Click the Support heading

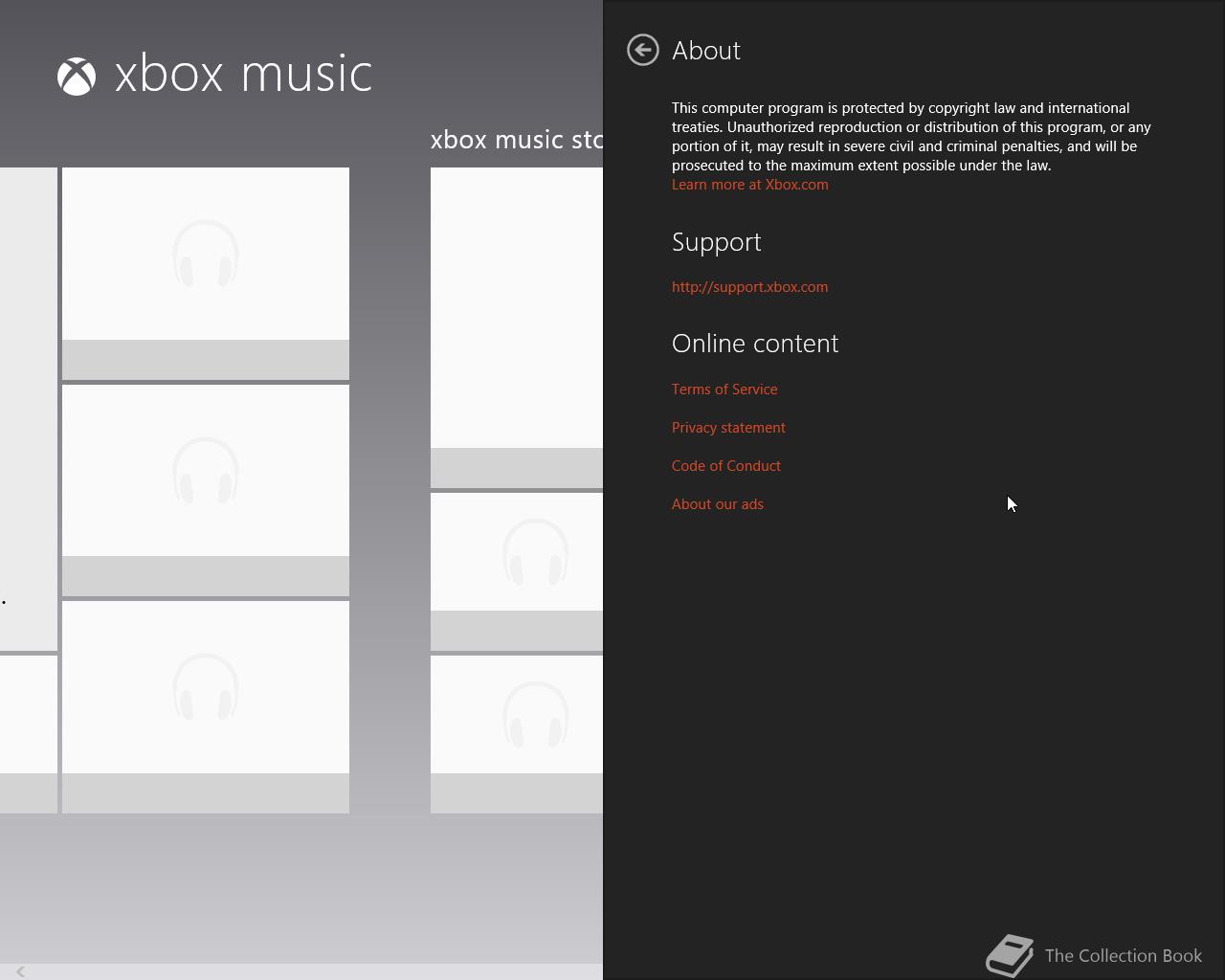(717, 242)
